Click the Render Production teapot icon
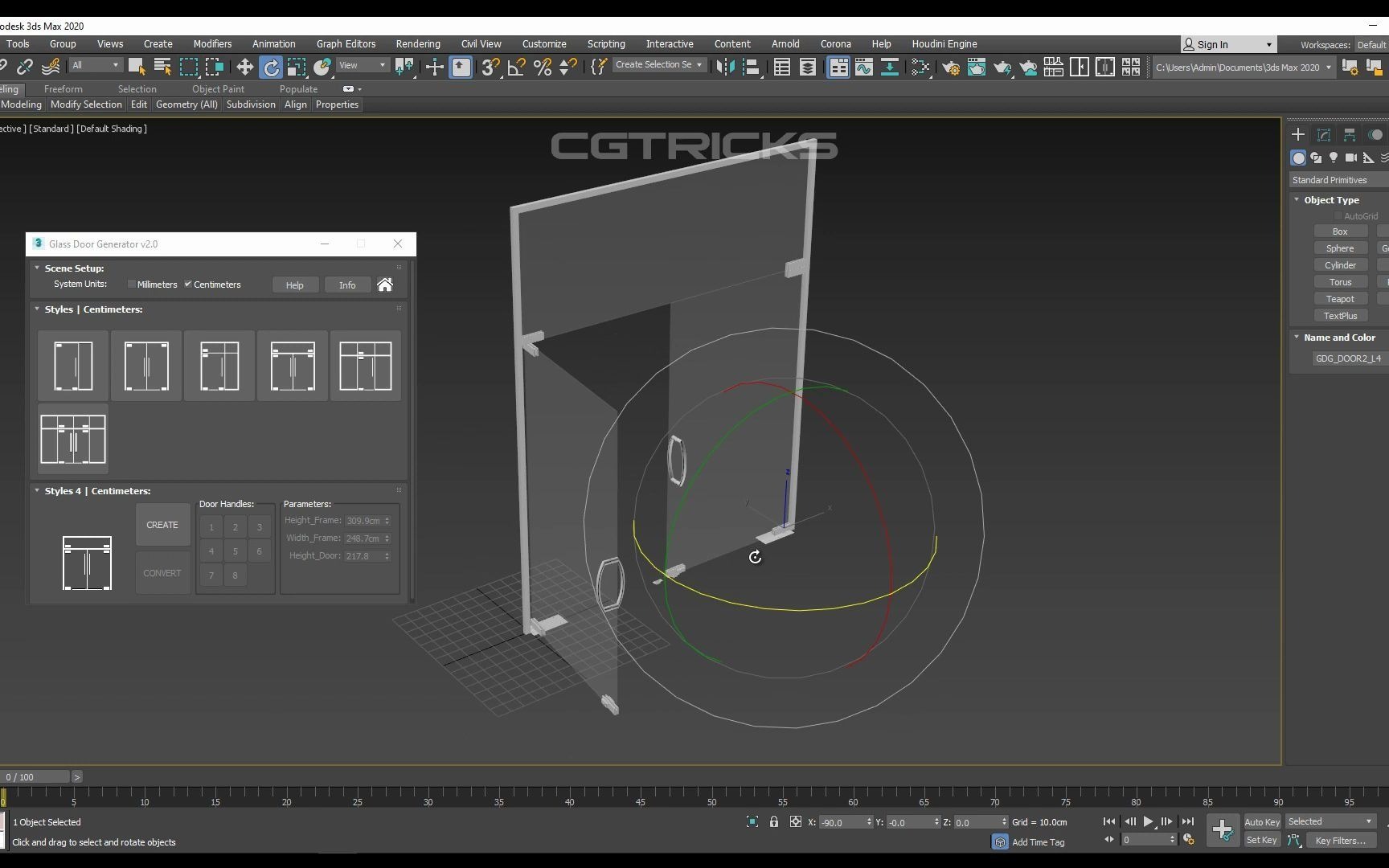1389x868 pixels. (1002, 68)
